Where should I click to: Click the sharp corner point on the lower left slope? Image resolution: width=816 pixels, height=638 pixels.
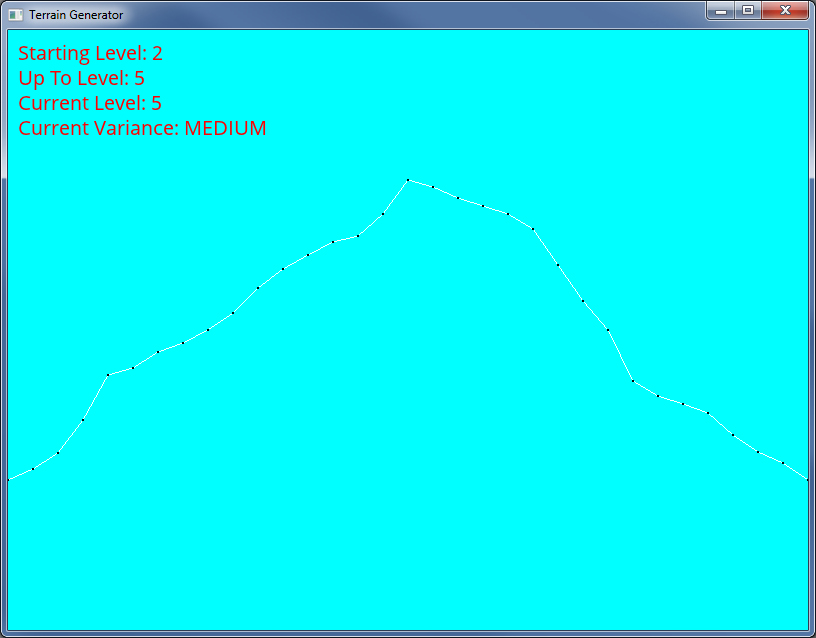(108, 375)
